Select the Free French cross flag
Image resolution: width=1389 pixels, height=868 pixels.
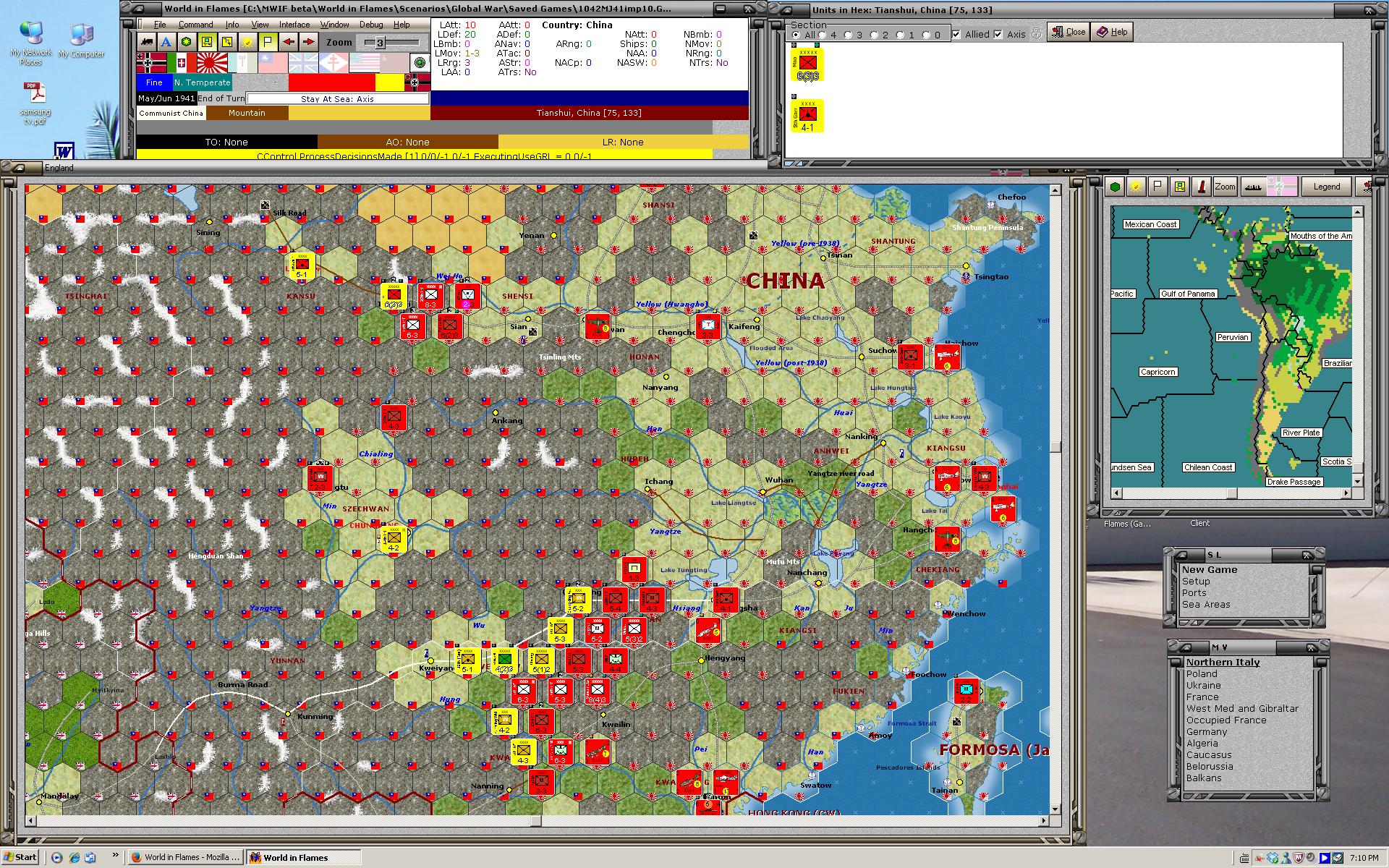point(334,63)
